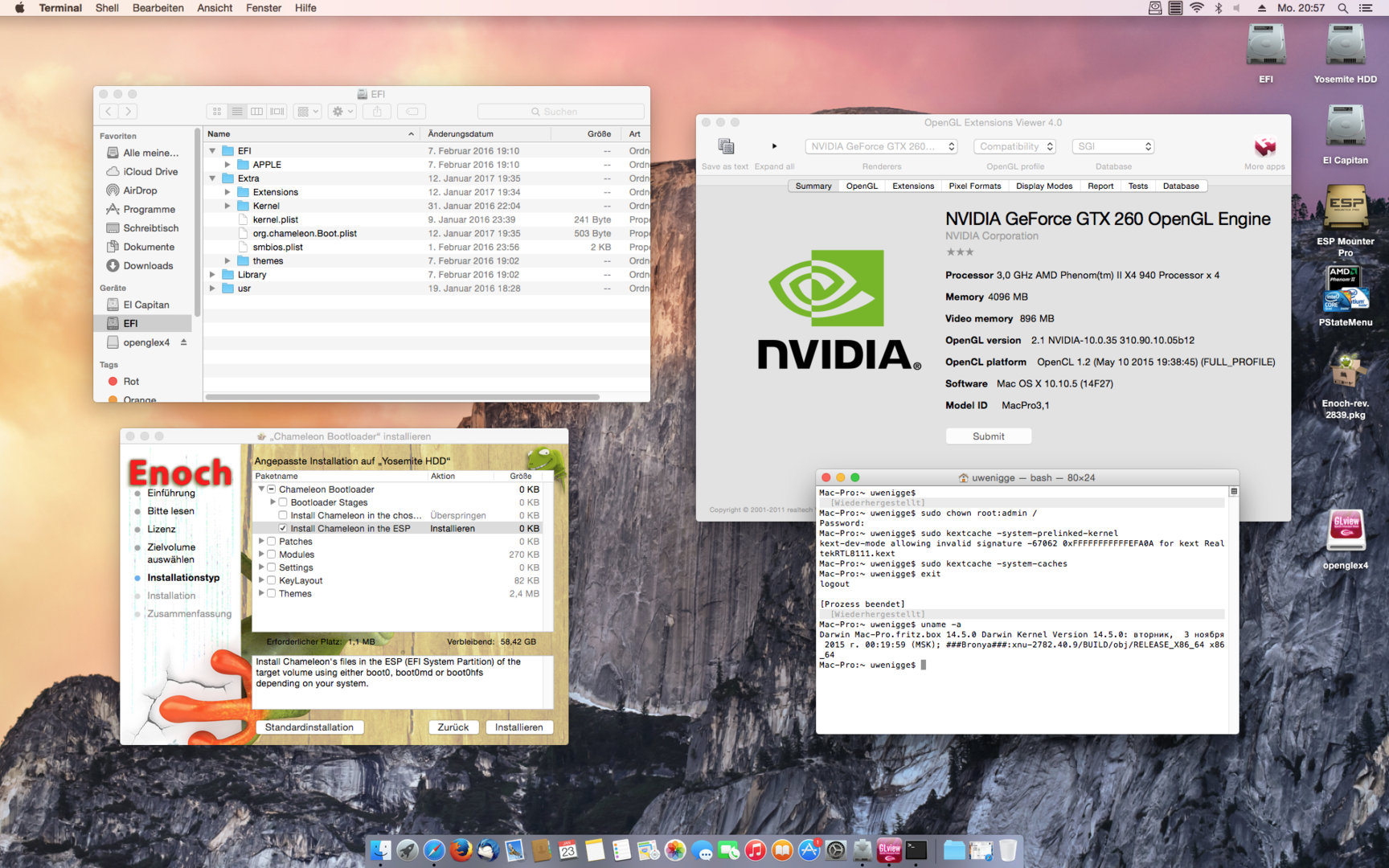1389x868 pixels.
Task: Click the eject icon next to openglex4
Action: [x=183, y=342]
